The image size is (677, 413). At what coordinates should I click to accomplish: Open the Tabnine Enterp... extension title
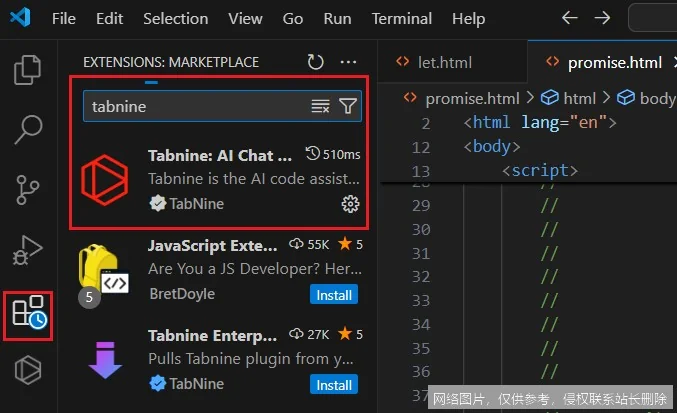coord(212,335)
